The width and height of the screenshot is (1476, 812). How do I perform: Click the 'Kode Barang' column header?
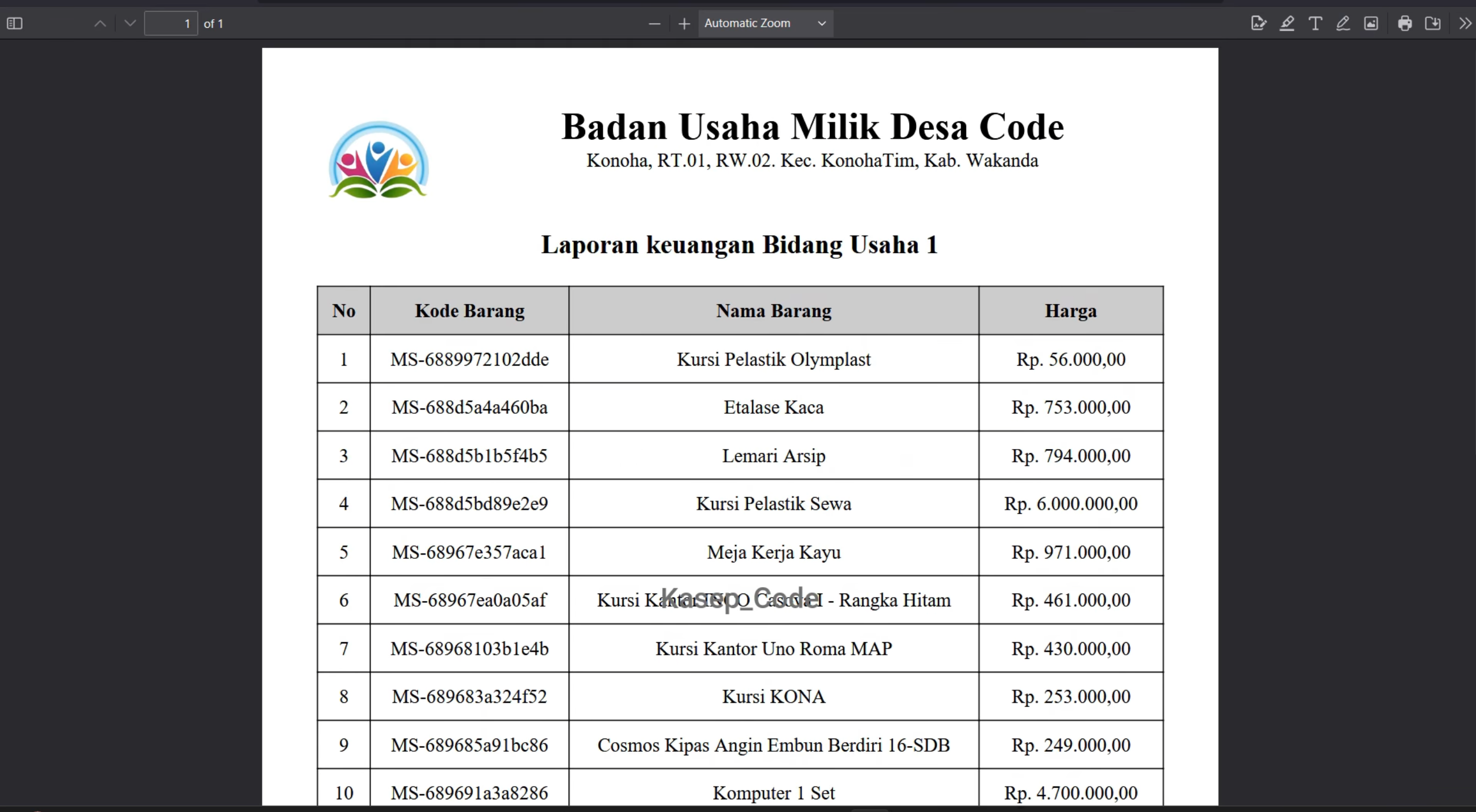(470, 311)
